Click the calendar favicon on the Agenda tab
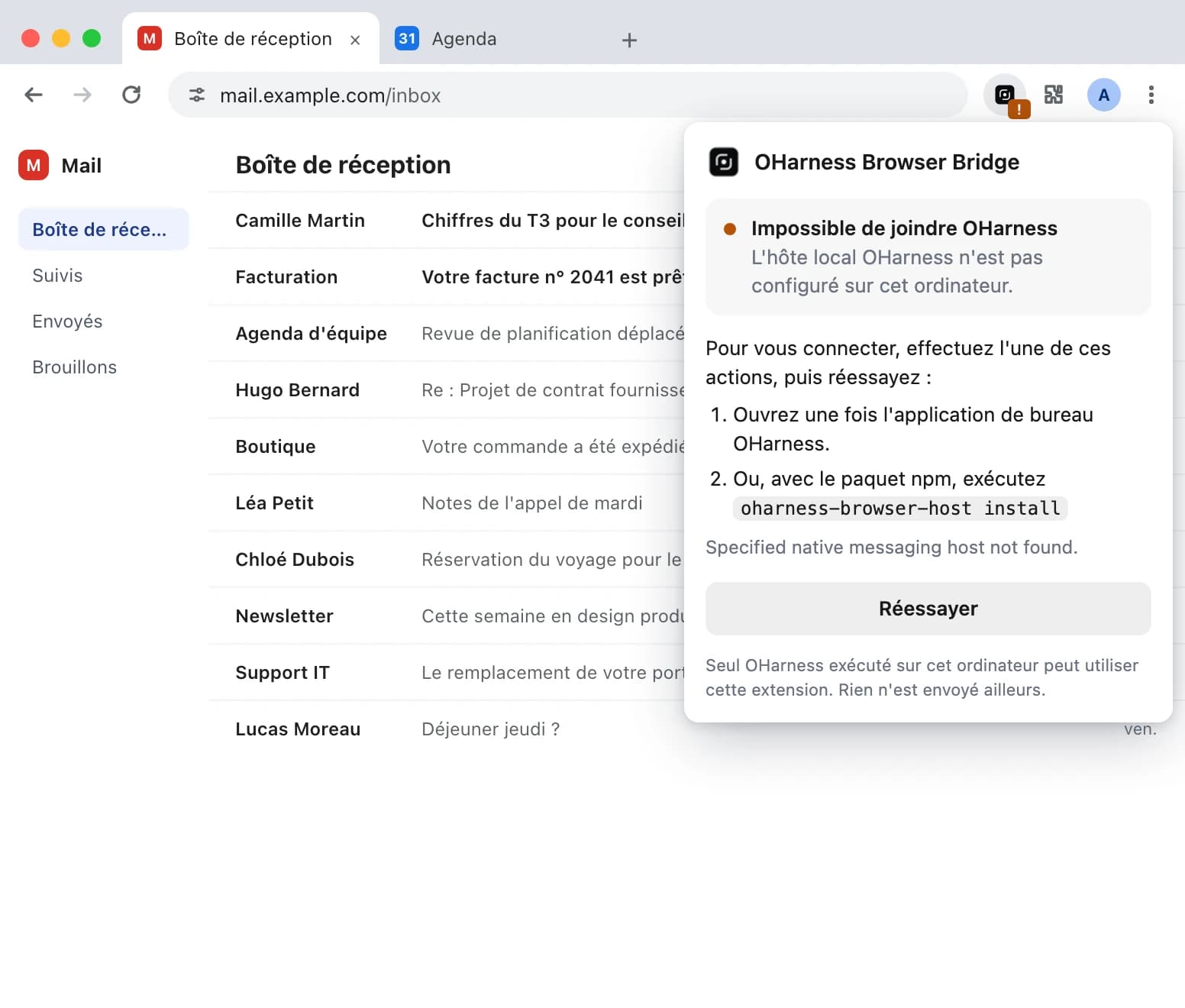This screenshot has width=1185, height=1008. coord(407,38)
